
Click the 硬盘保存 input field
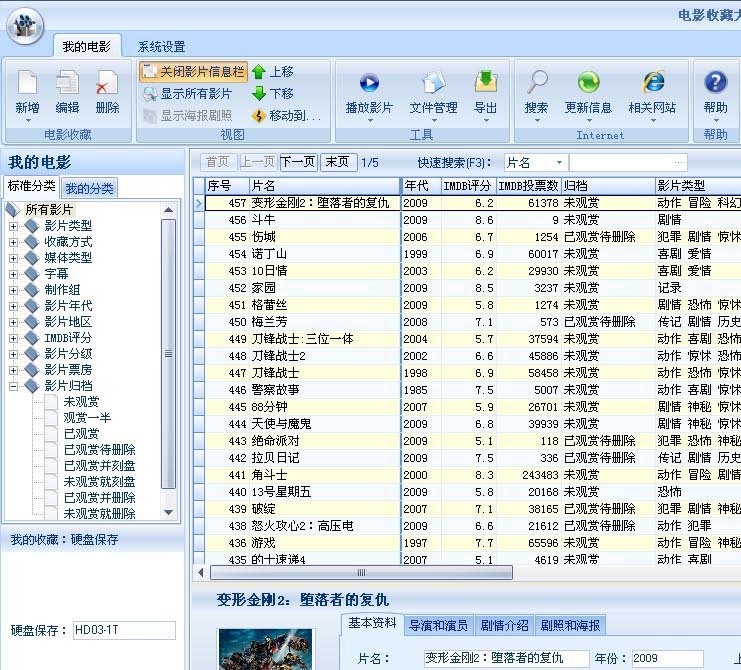[124, 630]
